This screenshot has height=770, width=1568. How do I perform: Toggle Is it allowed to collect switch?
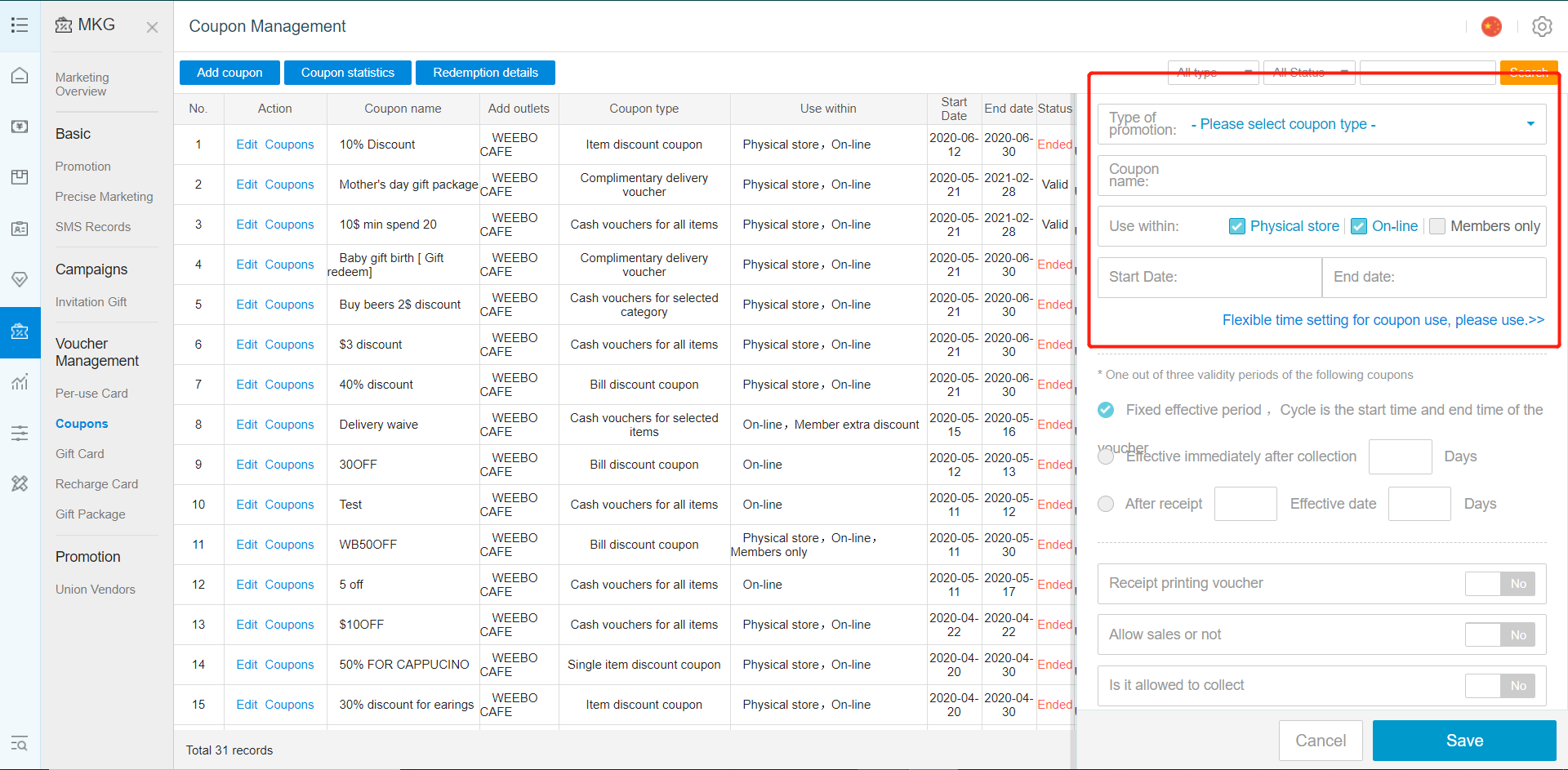point(1500,686)
